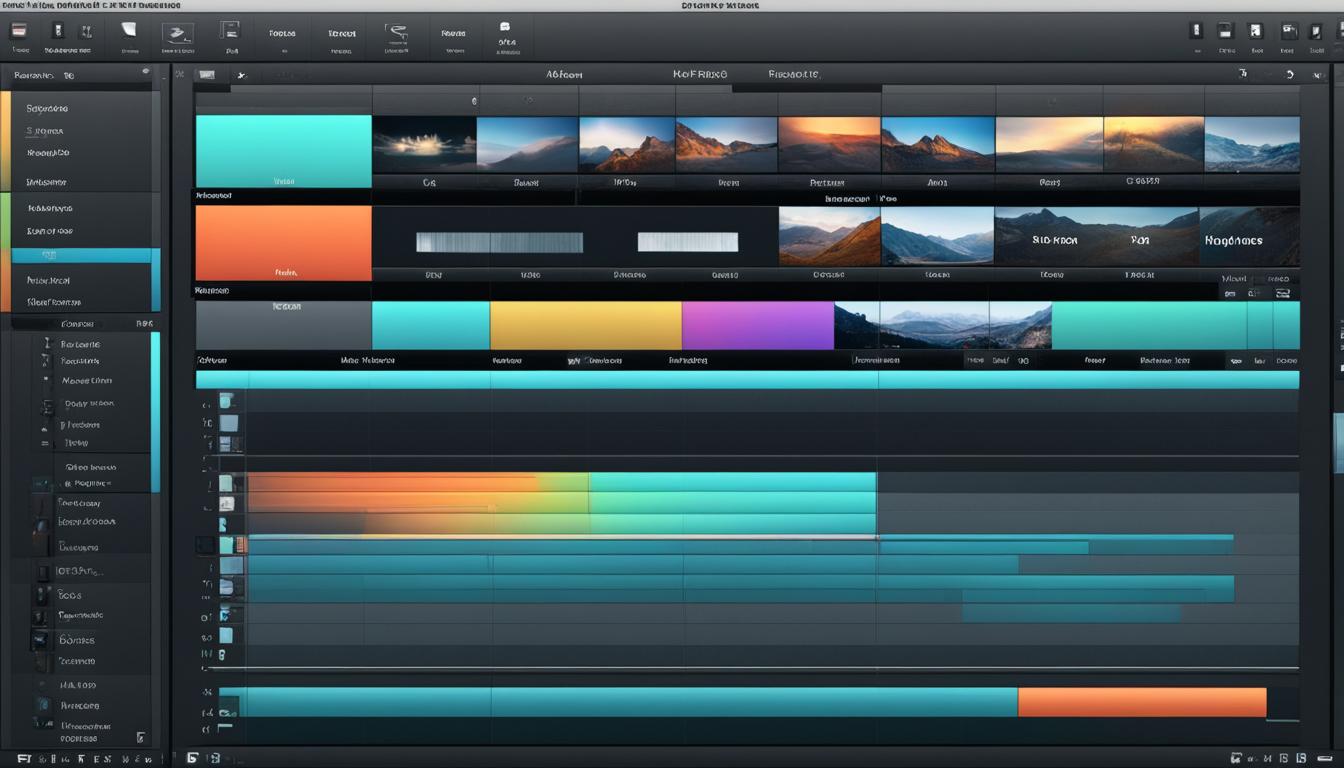Select the orange sunset mountain thumbnail
Viewport: 1344px width, 768px height.
829,144
